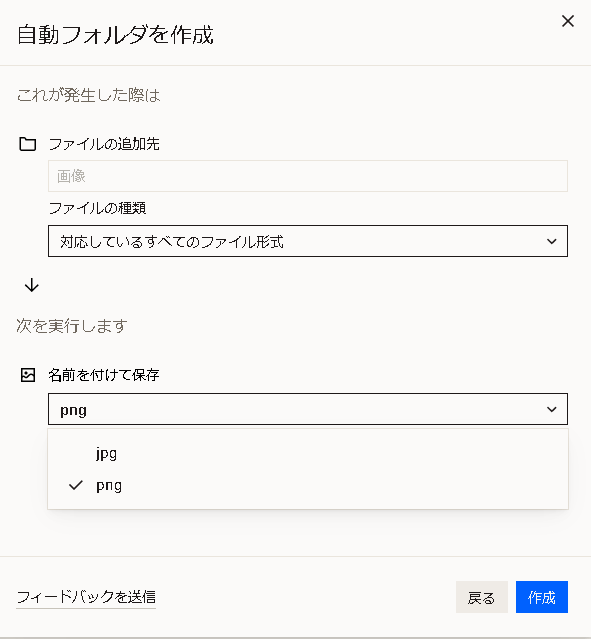Click the chevron on the file type dropdown
The image size is (591, 639).
coord(551,241)
